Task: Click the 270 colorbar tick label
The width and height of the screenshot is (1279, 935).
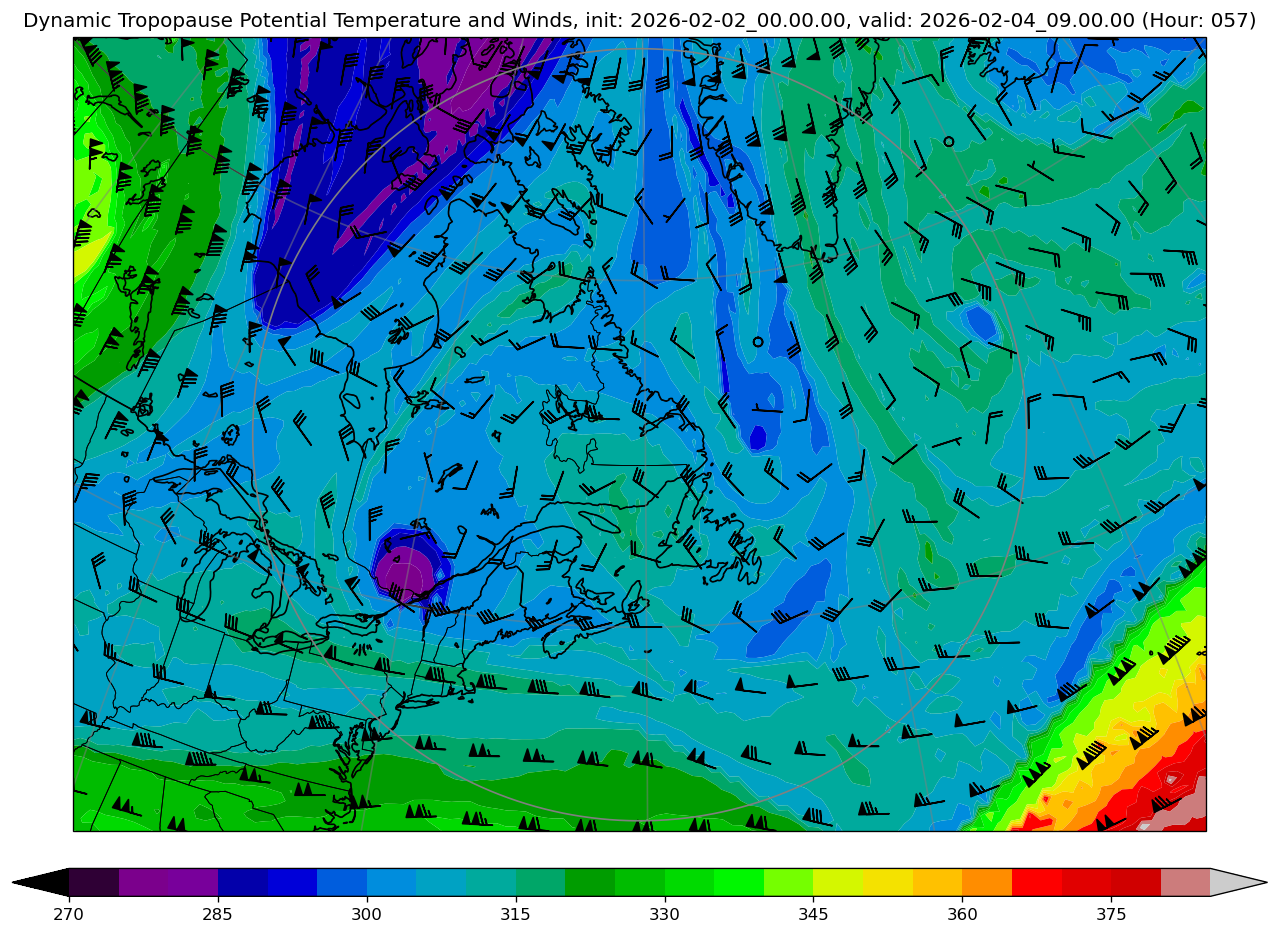Action: pyautogui.click(x=69, y=914)
